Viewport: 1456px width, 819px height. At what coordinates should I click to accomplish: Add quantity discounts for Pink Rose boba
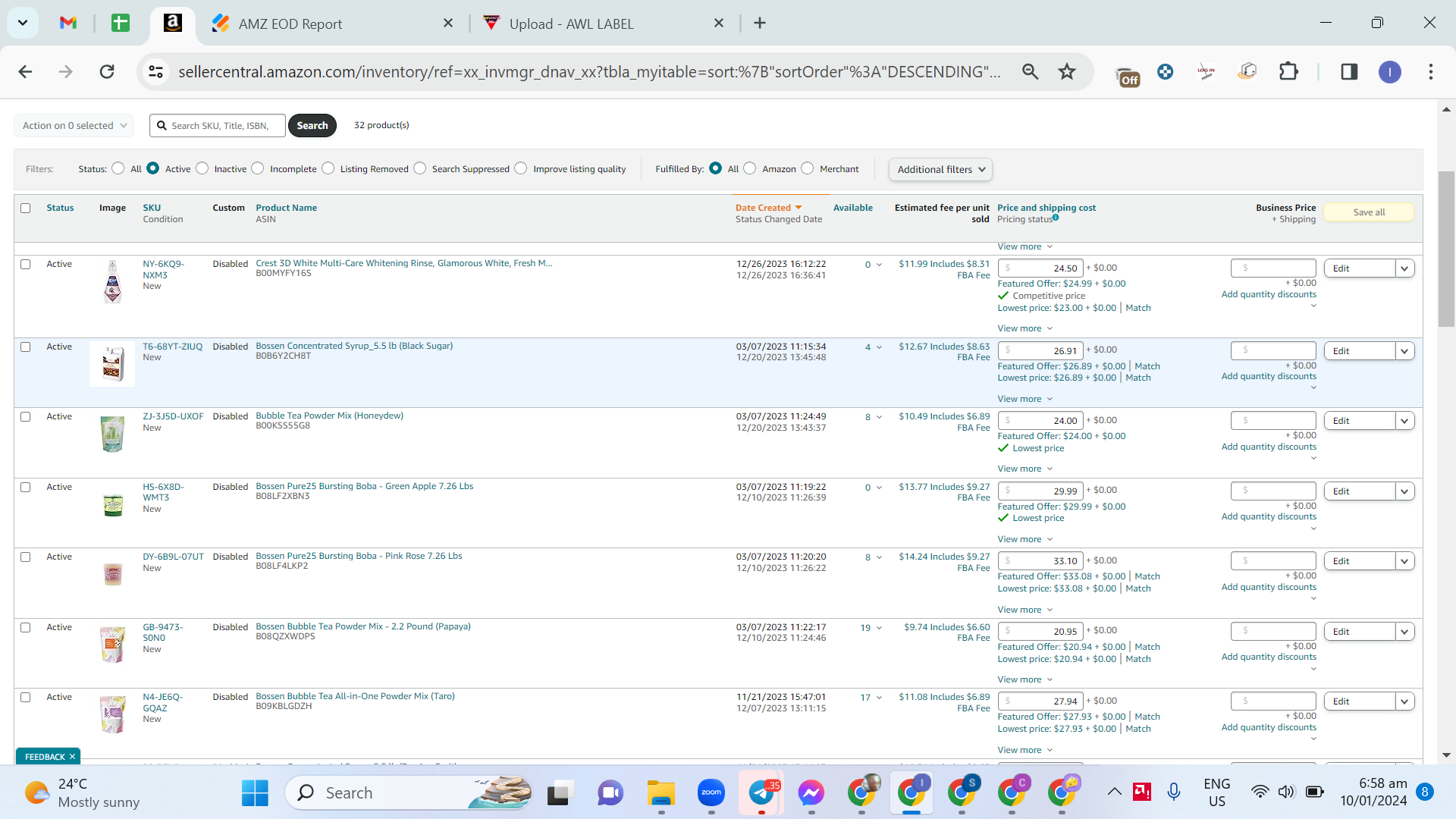[1269, 587]
